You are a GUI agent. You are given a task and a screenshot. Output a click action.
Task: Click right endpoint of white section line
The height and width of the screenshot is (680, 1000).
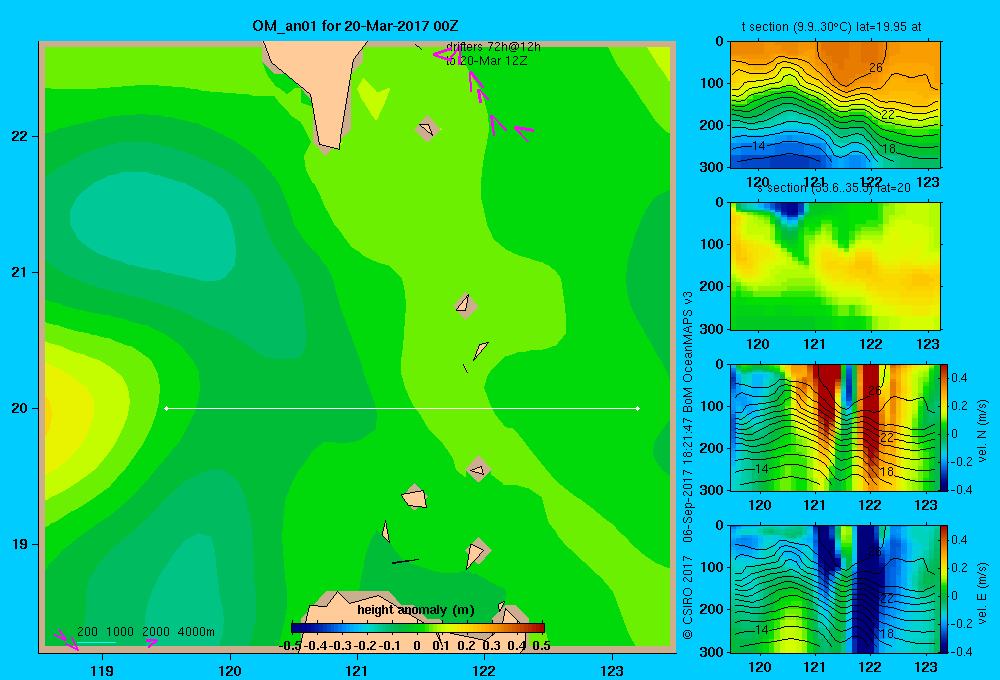click(638, 408)
